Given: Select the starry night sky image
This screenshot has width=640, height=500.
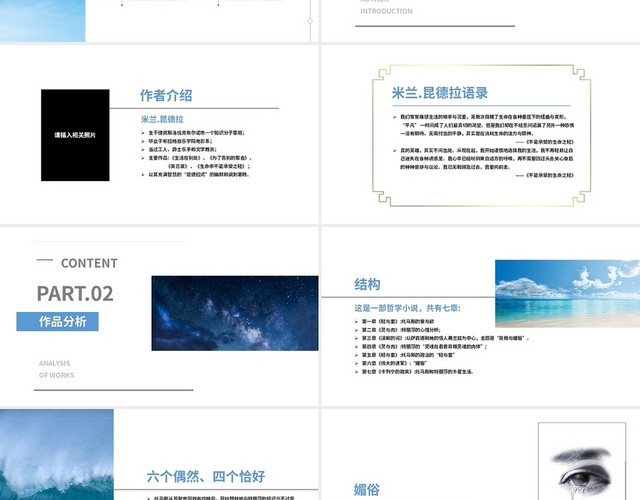Looking at the screenshot, I should click(235, 313).
